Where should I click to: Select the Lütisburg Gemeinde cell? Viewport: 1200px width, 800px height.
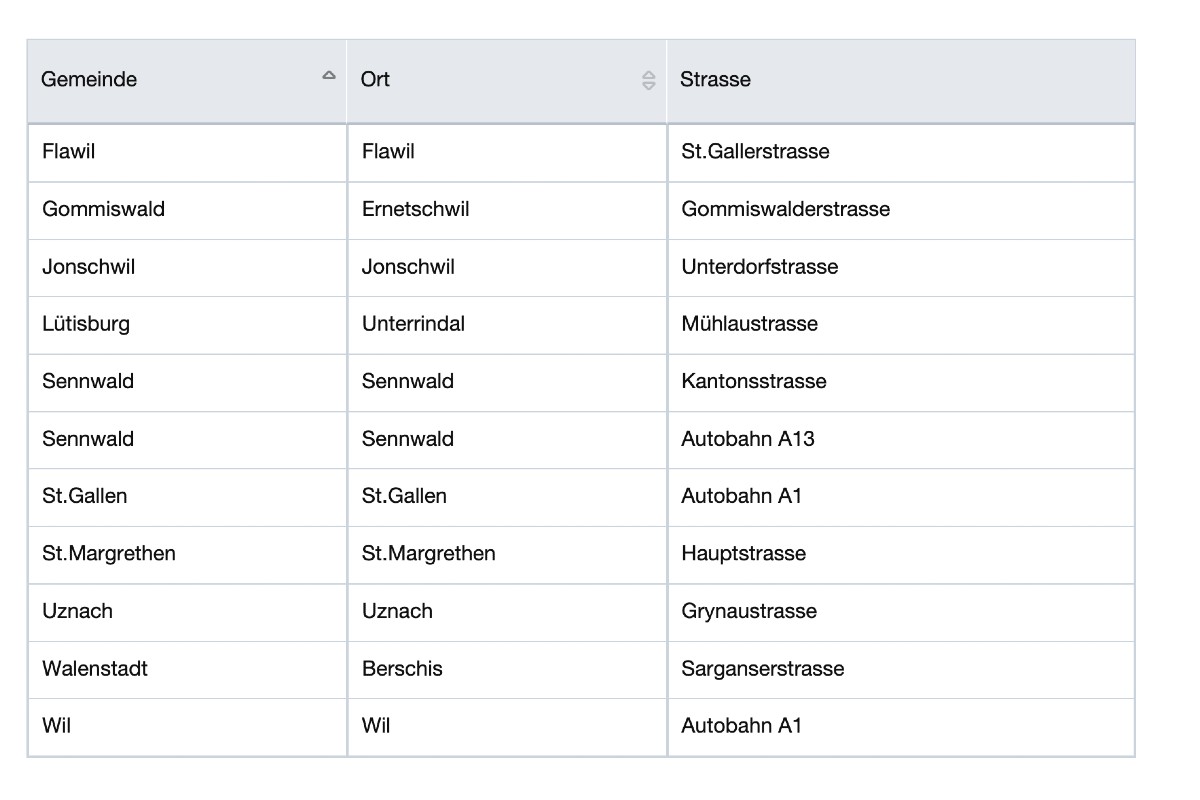pos(86,324)
